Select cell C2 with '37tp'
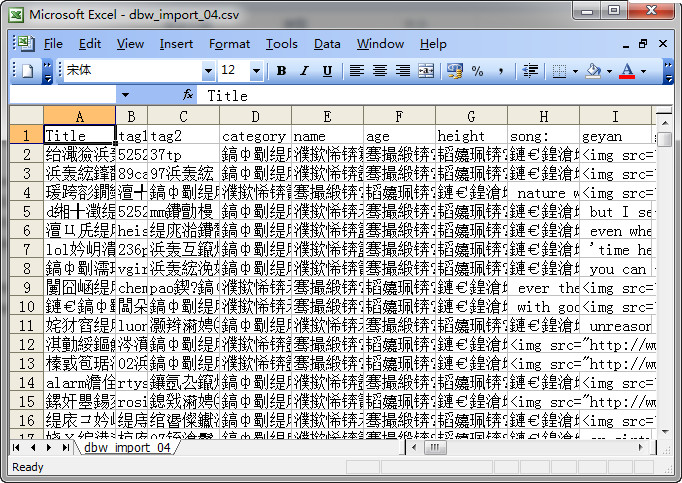682x483 pixels. tap(184, 155)
